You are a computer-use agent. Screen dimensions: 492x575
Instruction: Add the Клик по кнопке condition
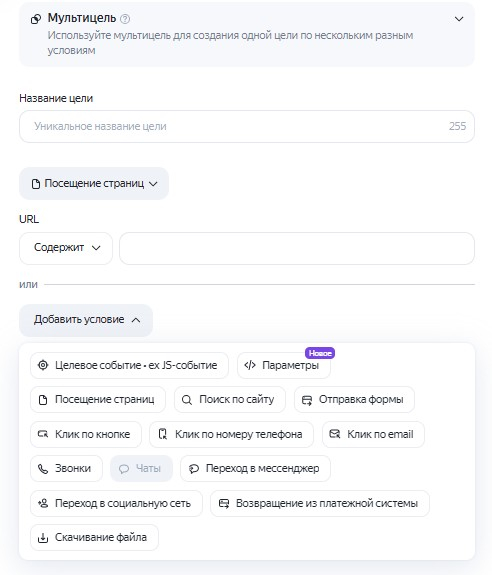click(86, 434)
